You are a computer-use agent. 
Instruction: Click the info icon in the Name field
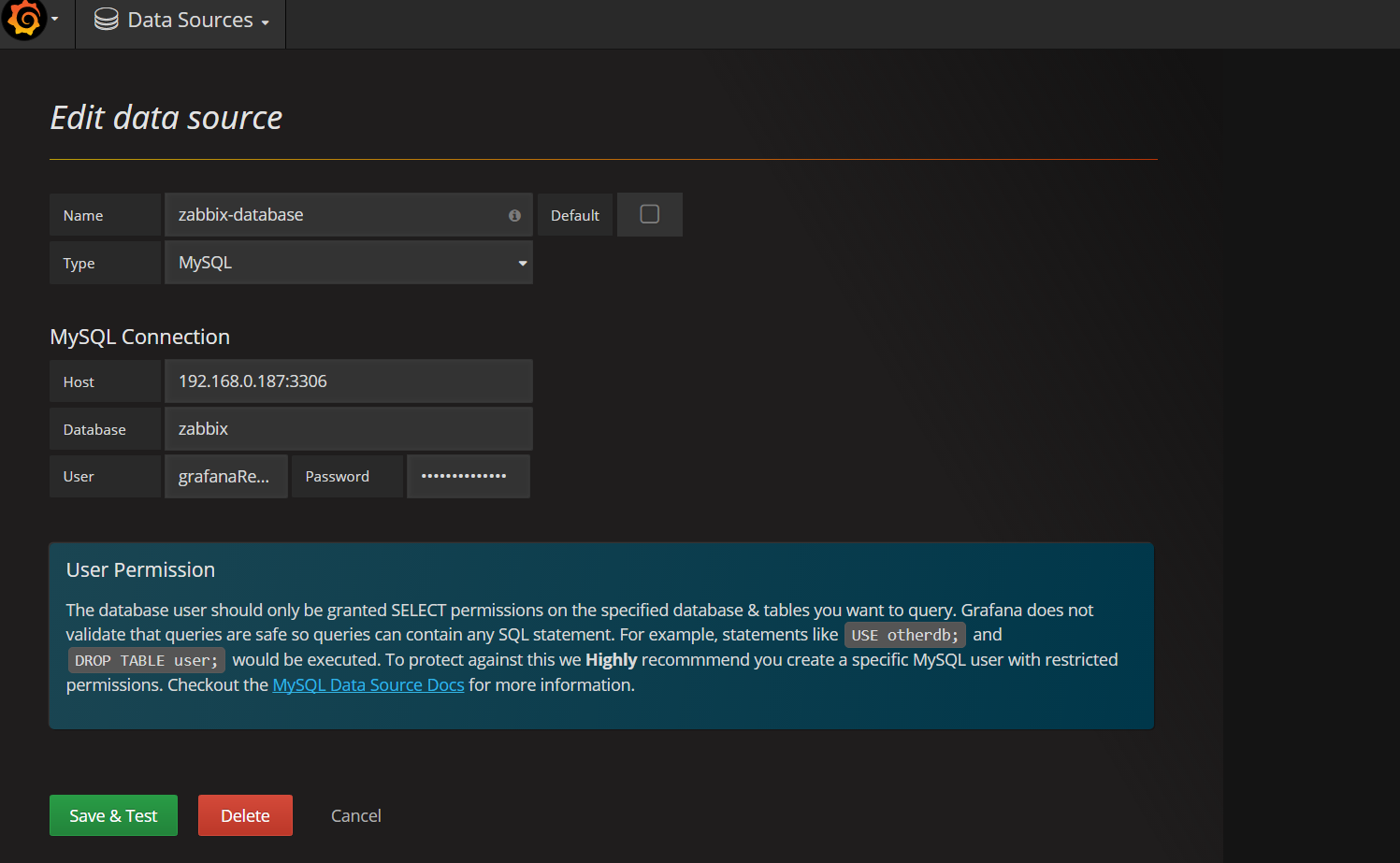point(513,214)
